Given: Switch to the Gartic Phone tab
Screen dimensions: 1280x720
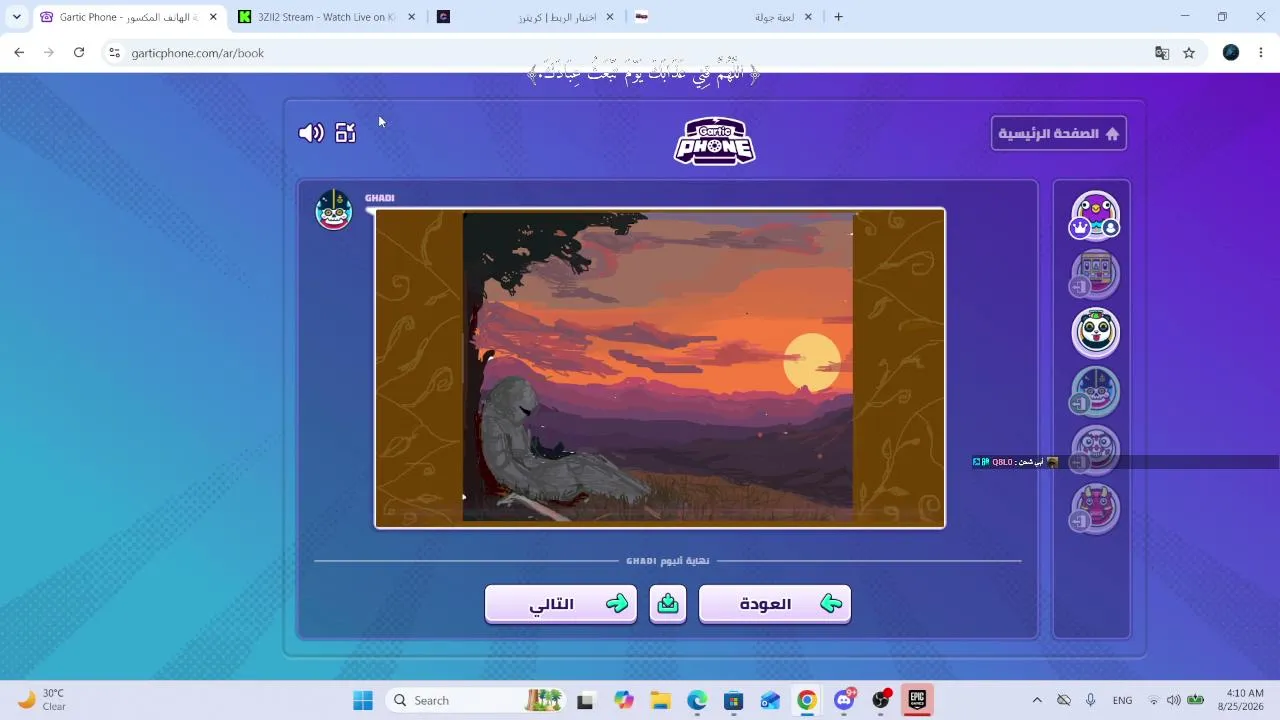Looking at the screenshot, I should [128, 17].
